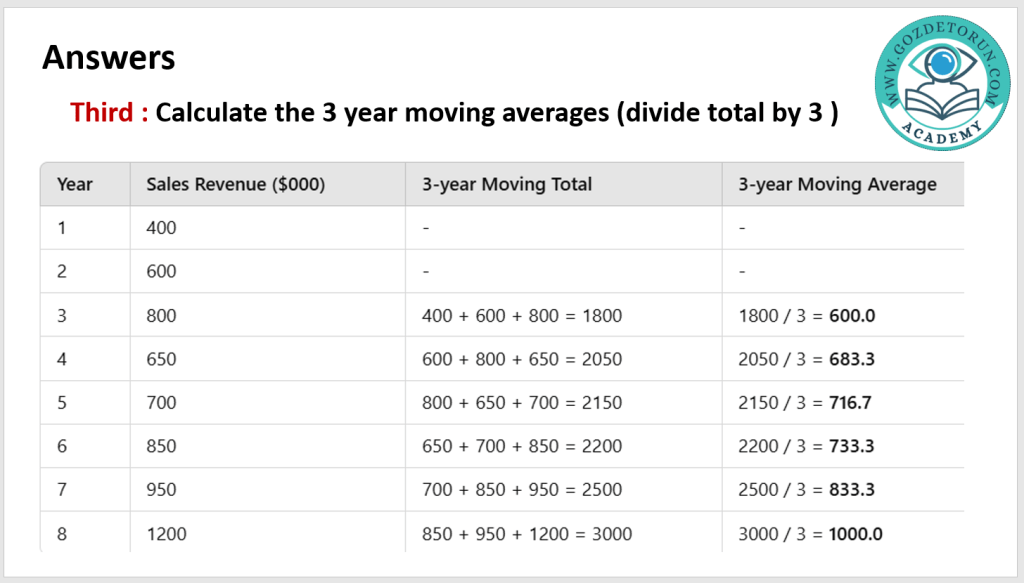Screen dimensions: 1024x583
Task: Click the moving average result 683.3
Action: 852,359
